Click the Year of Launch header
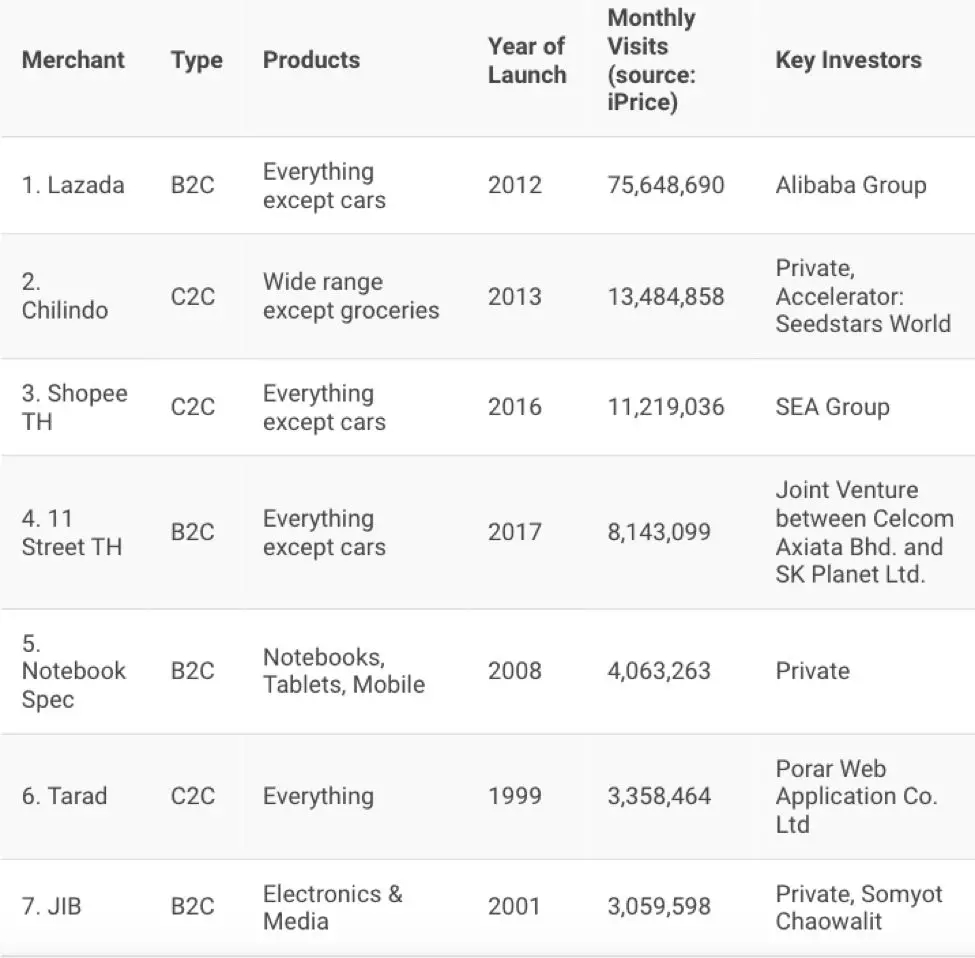This screenshot has height=958, width=975. coord(527,60)
